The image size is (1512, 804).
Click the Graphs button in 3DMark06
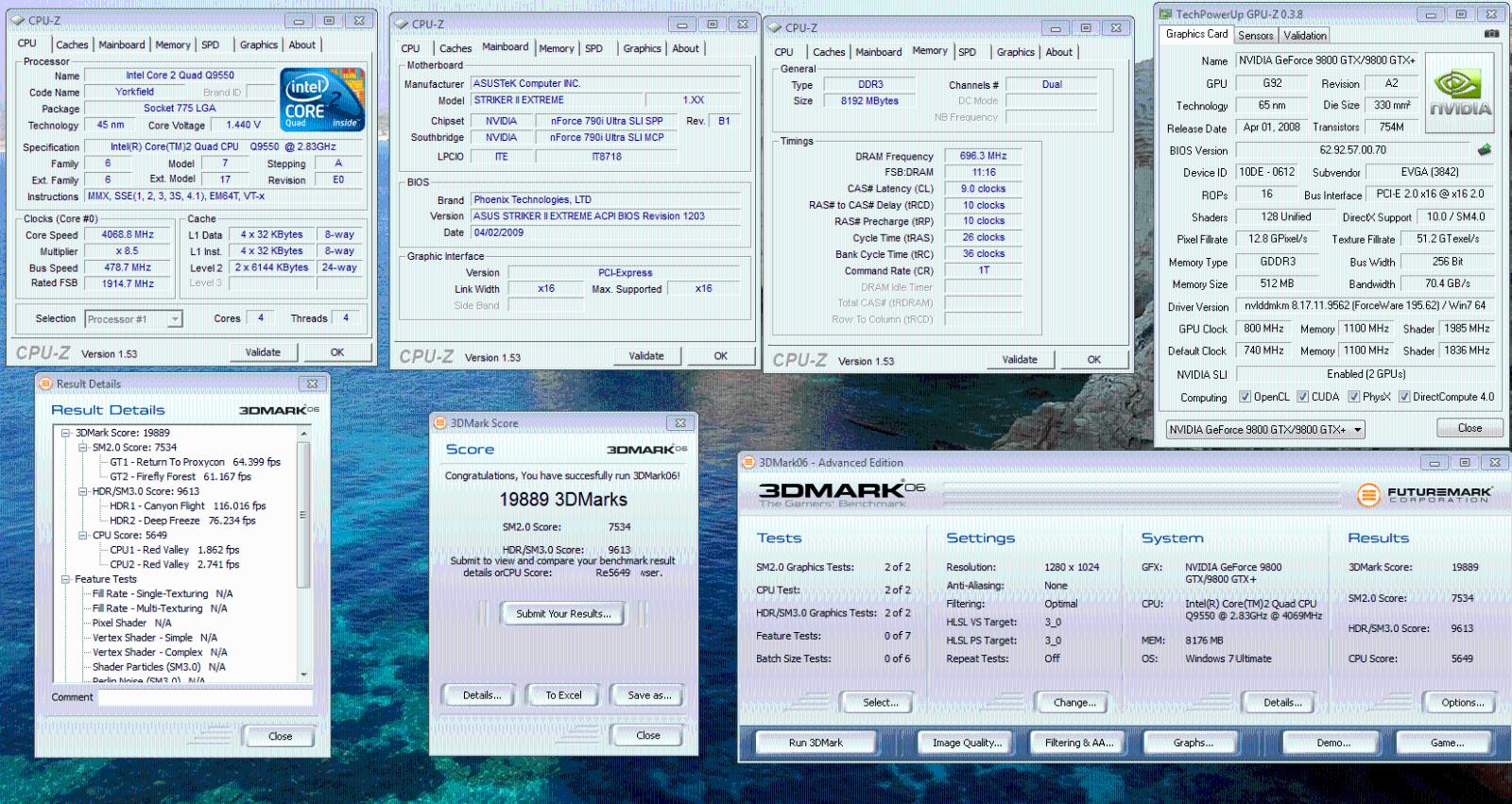click(x=1194, y=743)
